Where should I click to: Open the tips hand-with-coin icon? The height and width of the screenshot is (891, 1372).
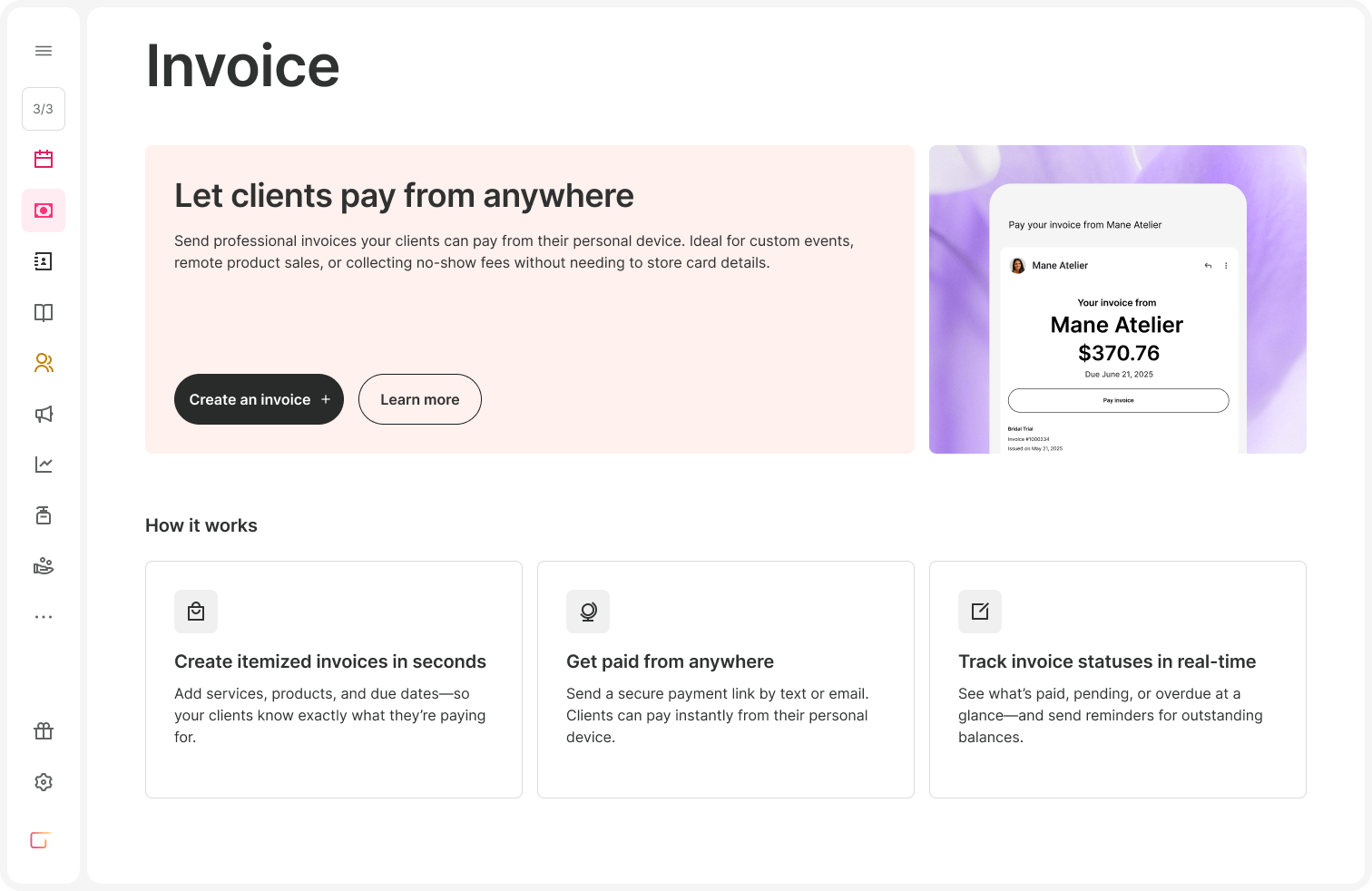click(x=44, y=565)
